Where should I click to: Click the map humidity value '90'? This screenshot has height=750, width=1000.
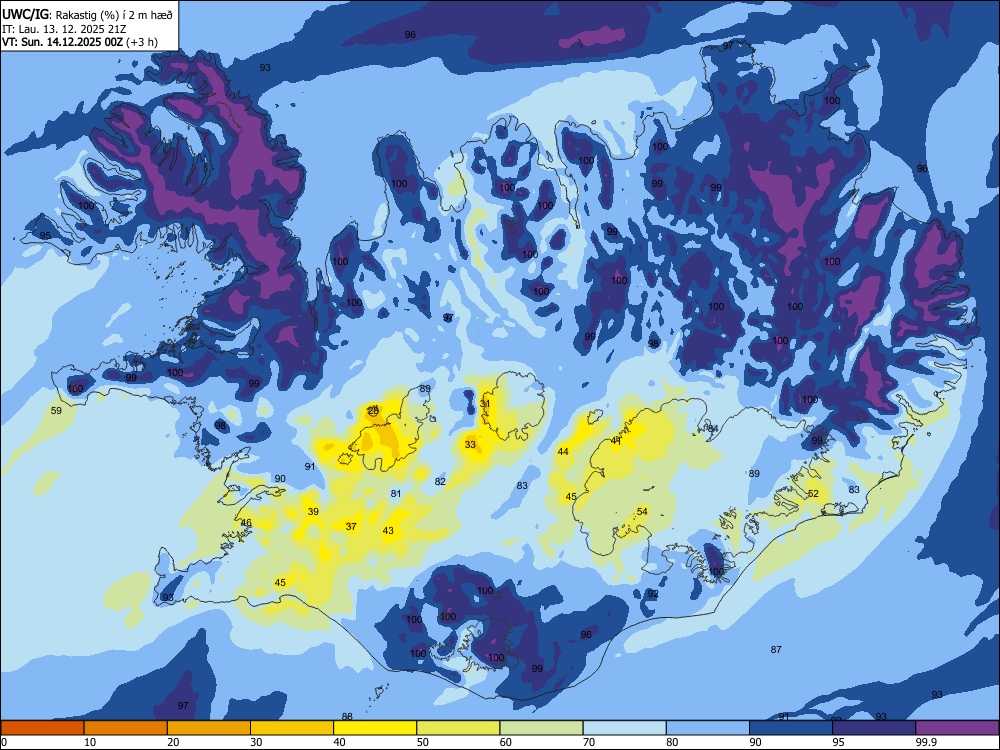[x=280, y=479]
